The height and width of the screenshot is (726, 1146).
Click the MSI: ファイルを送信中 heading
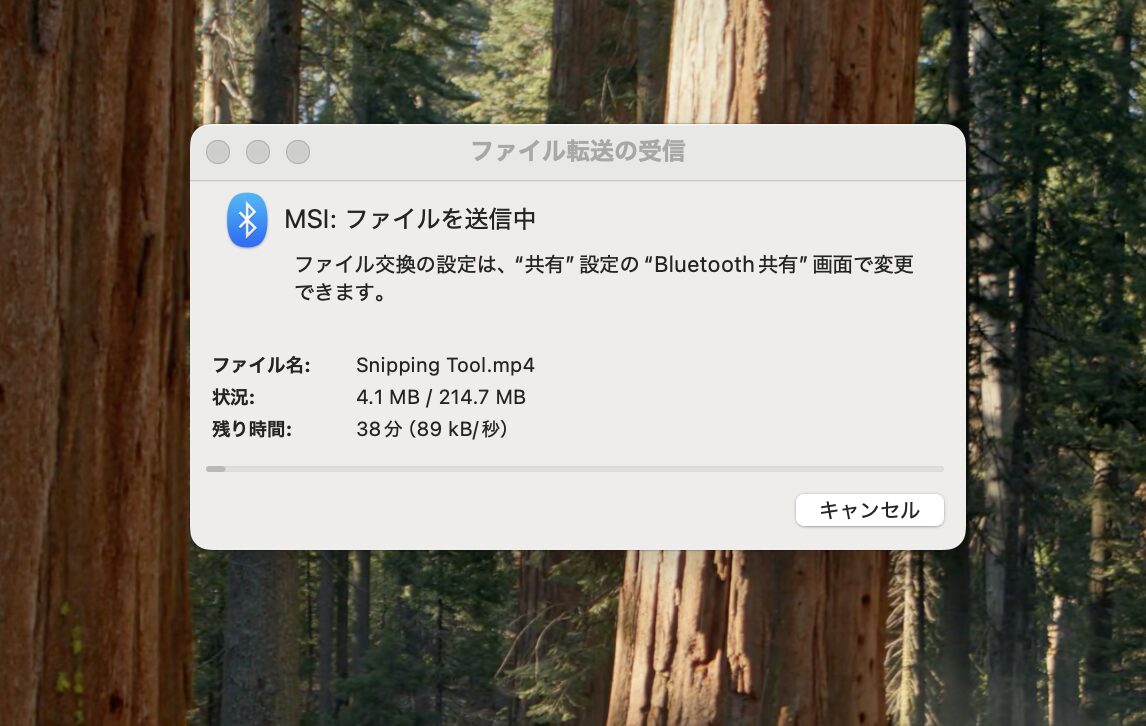point(410,219)
